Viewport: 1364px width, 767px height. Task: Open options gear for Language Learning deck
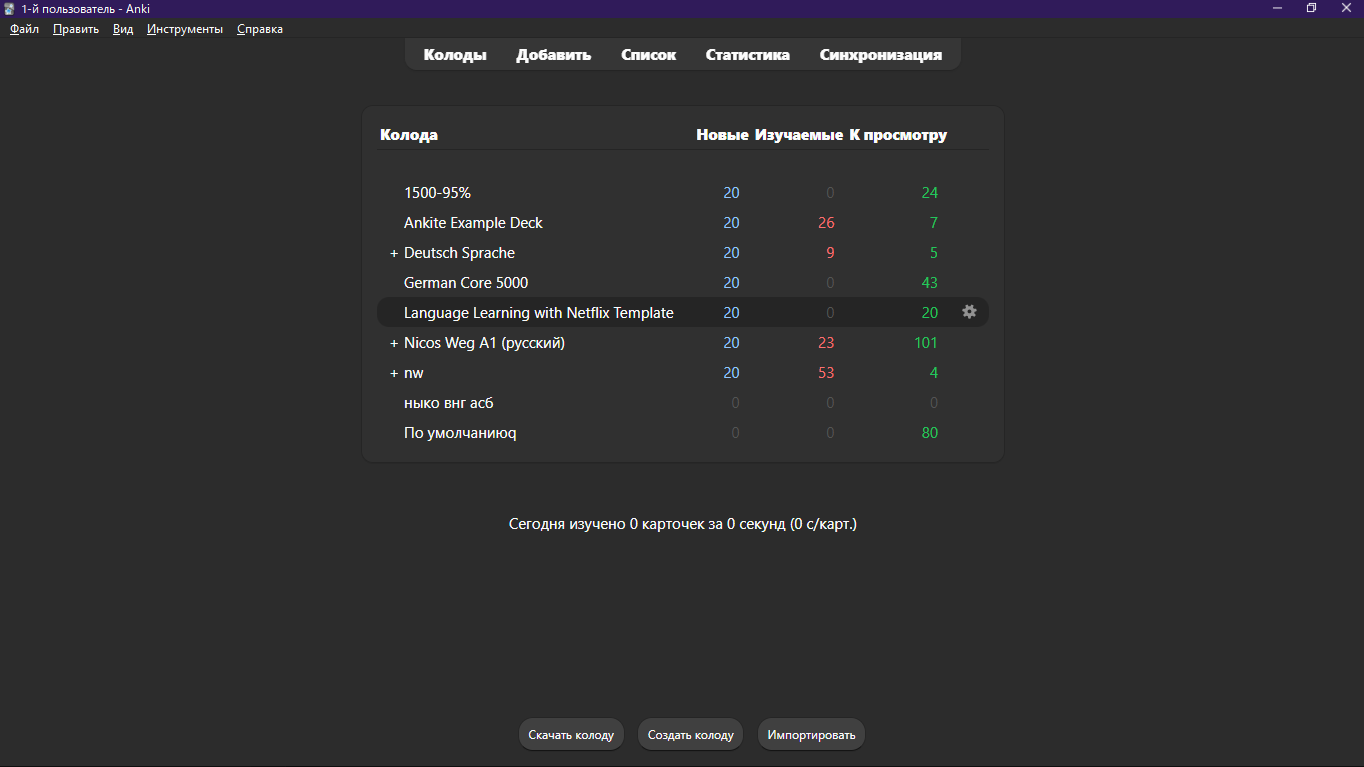(x=969, y=312)
